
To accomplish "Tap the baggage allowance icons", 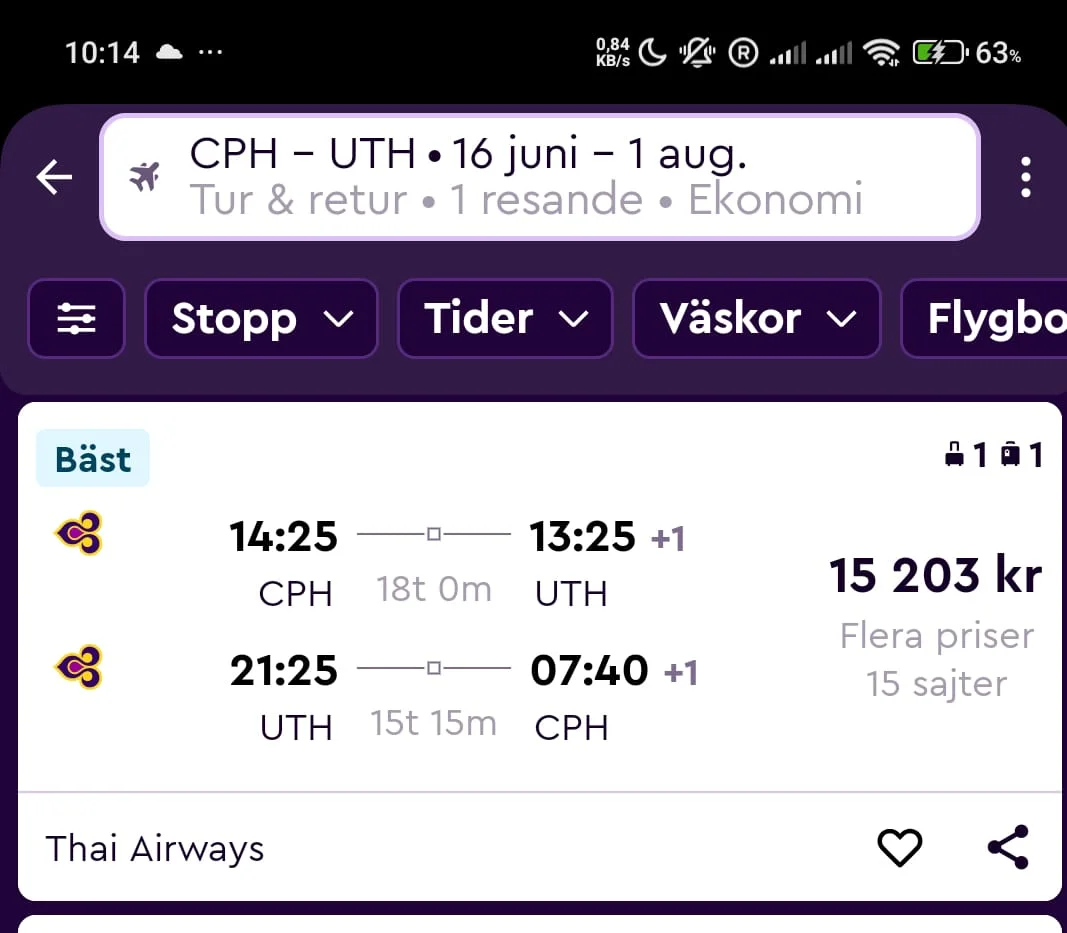I will click(x=993, y=456).
